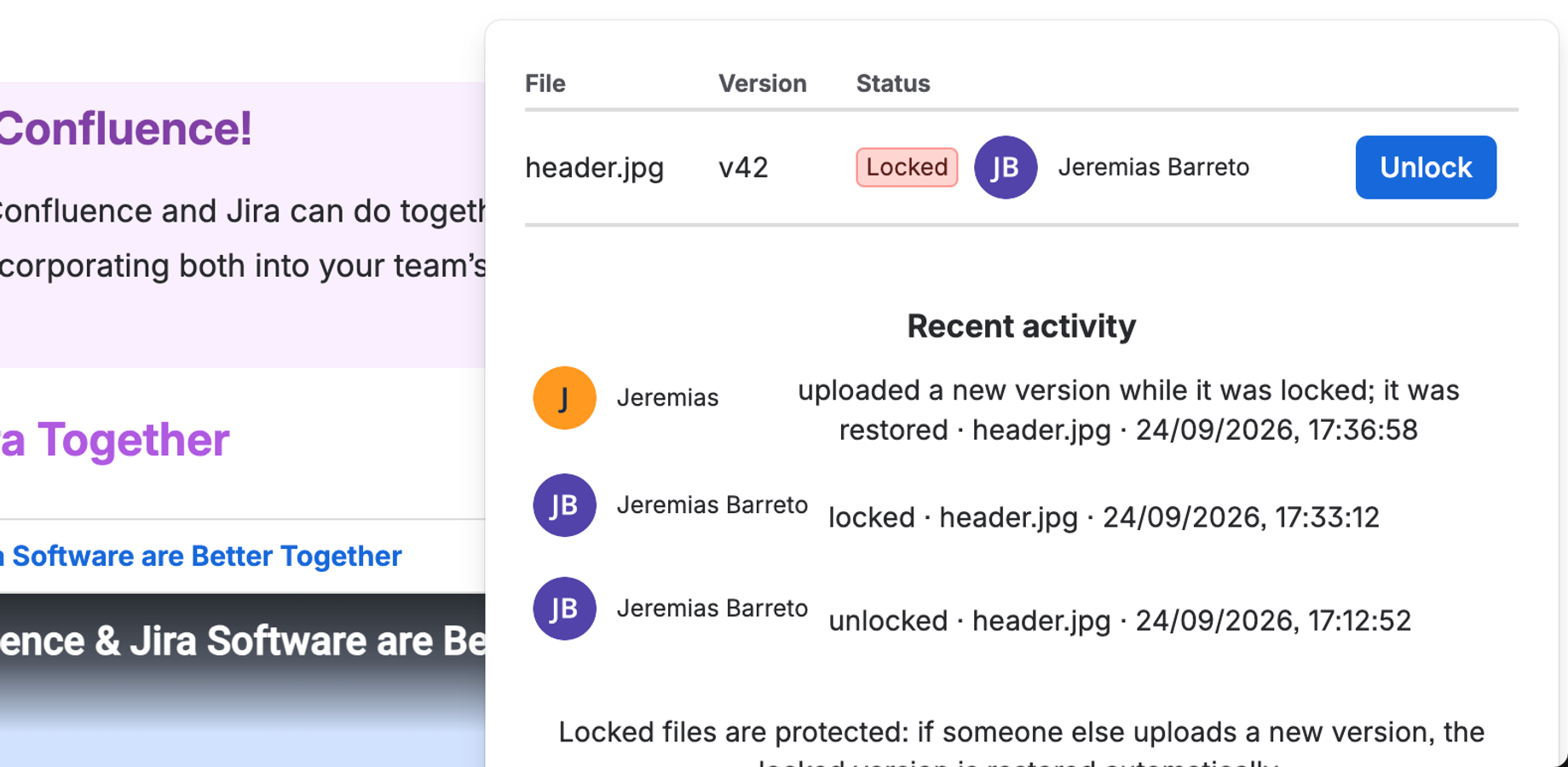Select the 'uploaded a new version' activity text
1568x767 pixels.
(1128, 410)
